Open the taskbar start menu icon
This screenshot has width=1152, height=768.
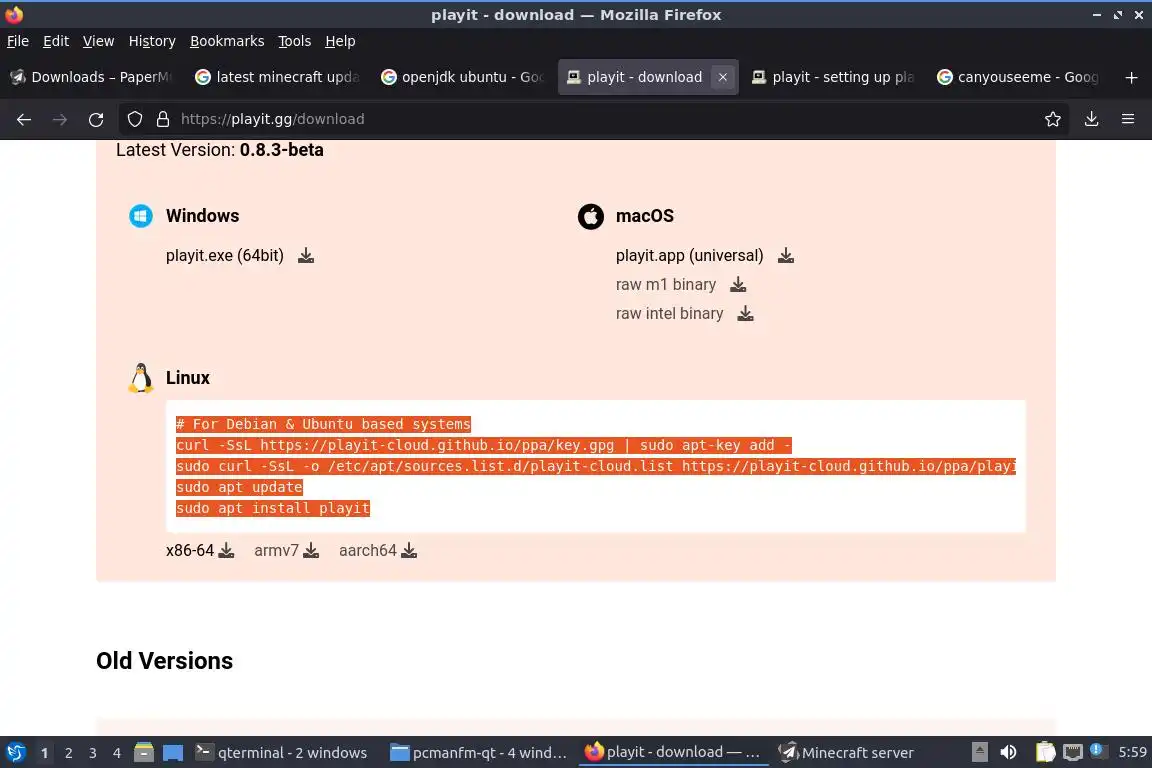(16, 753)
